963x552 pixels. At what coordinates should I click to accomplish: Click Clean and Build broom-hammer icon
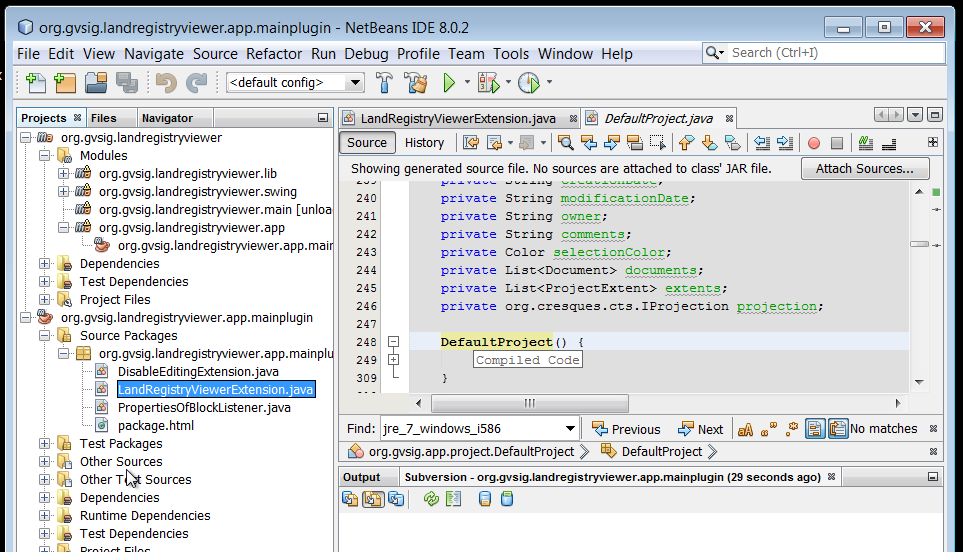click(415, 83)
